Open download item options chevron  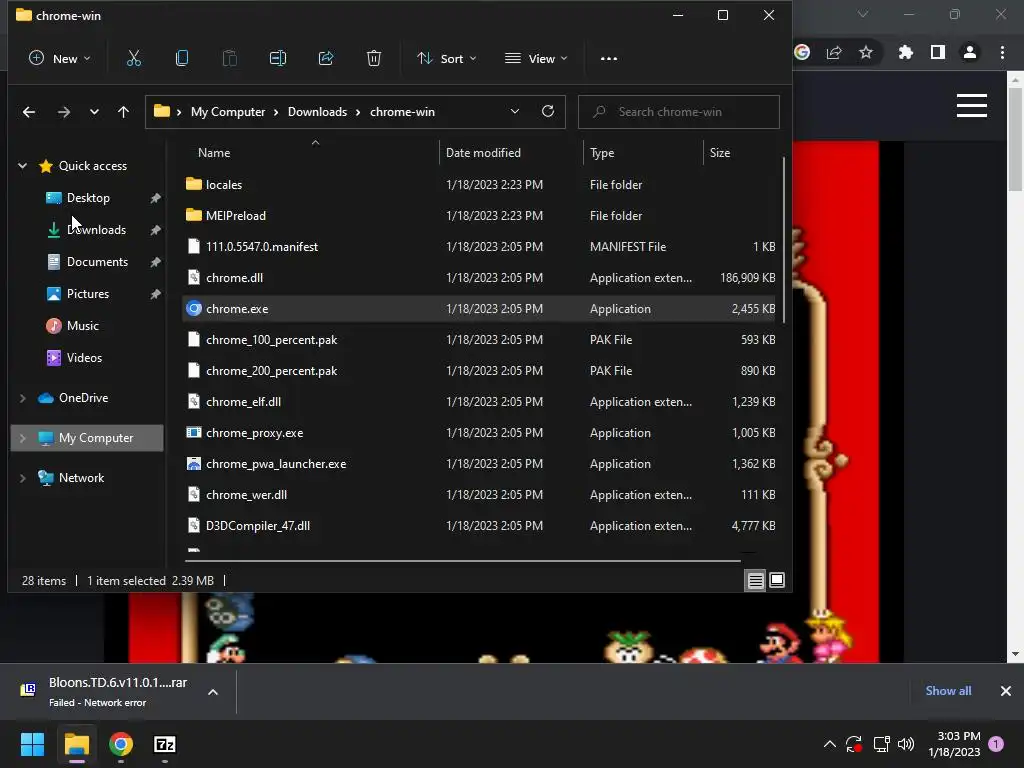213,692
